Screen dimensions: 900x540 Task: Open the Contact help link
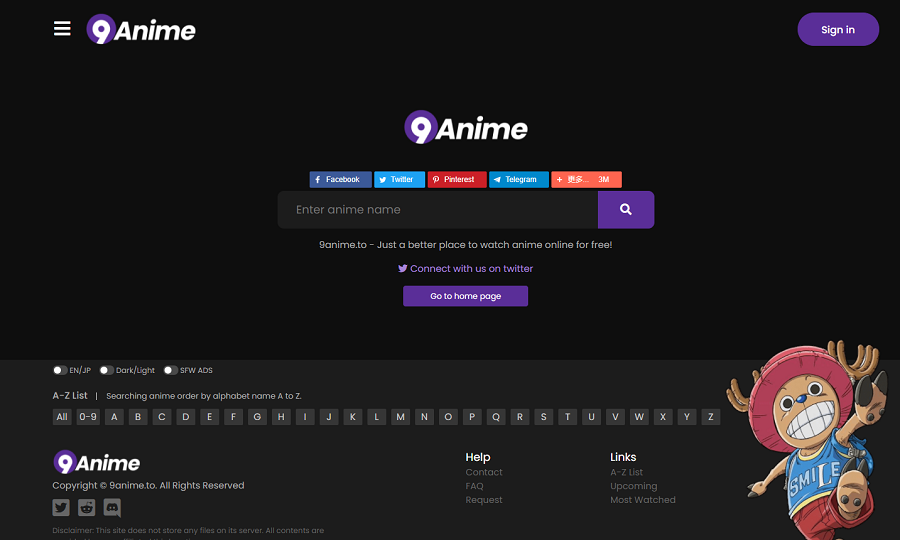pos(484,472)
